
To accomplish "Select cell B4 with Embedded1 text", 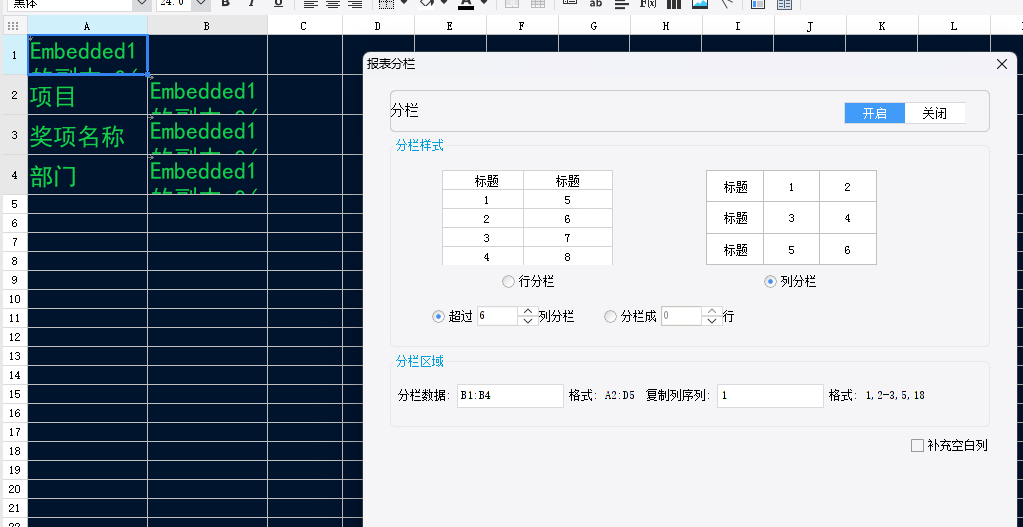I will click(x=207, y=175).
